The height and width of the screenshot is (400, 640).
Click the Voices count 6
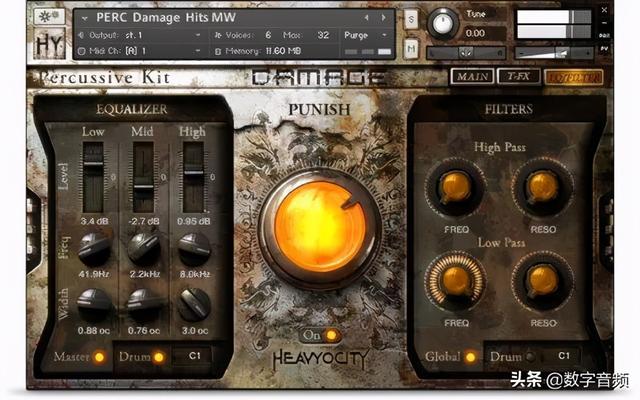268,36
